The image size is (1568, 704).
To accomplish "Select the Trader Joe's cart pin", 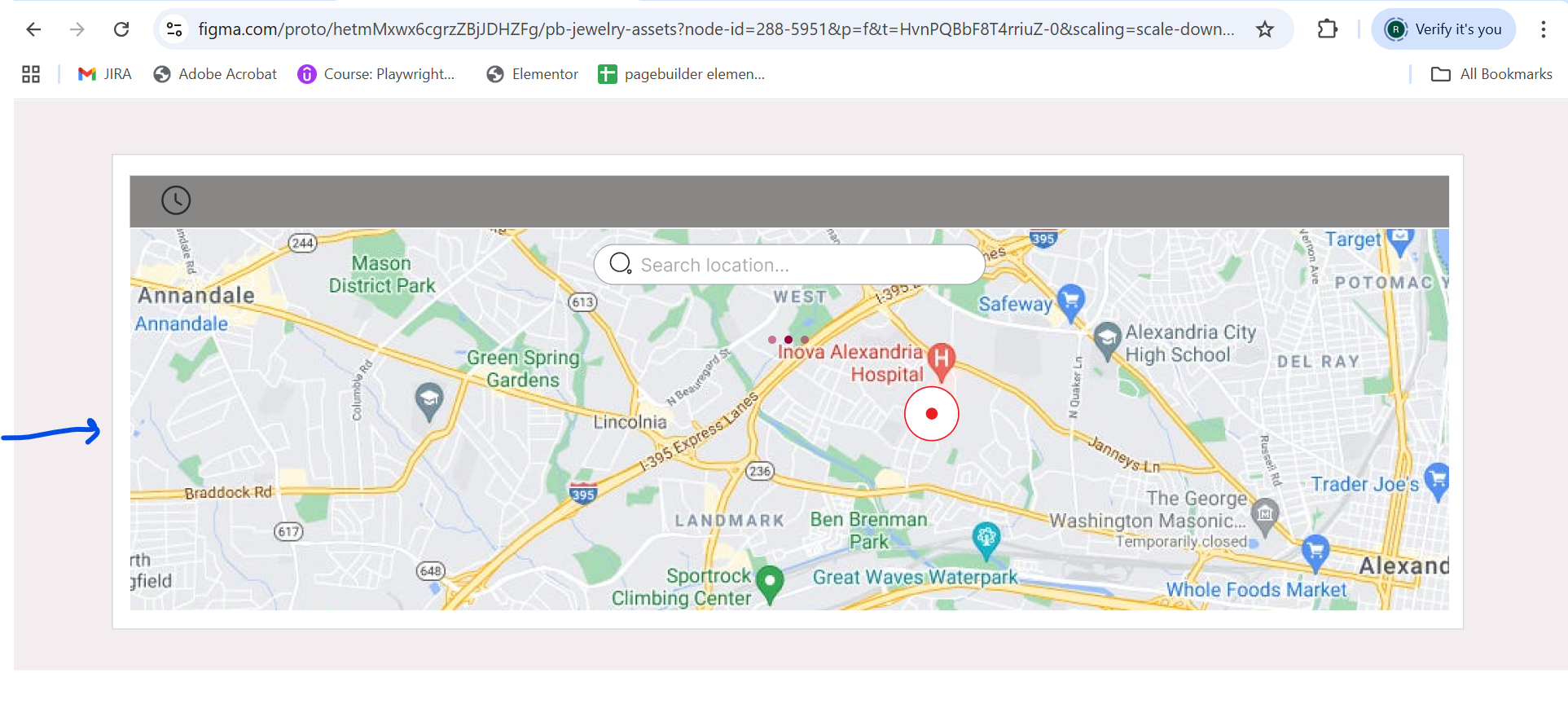I will [x=1437, y=481].
